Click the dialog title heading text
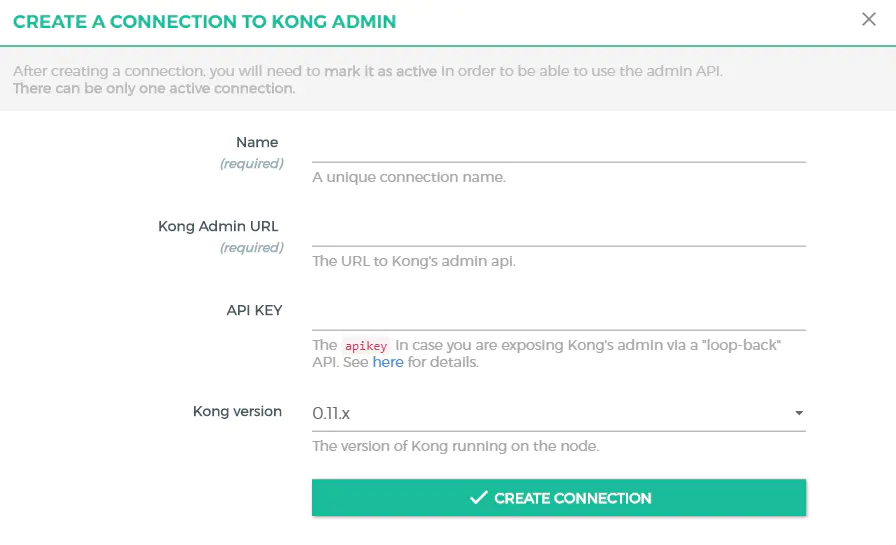The image size is (896, 545). click(204, 21)
